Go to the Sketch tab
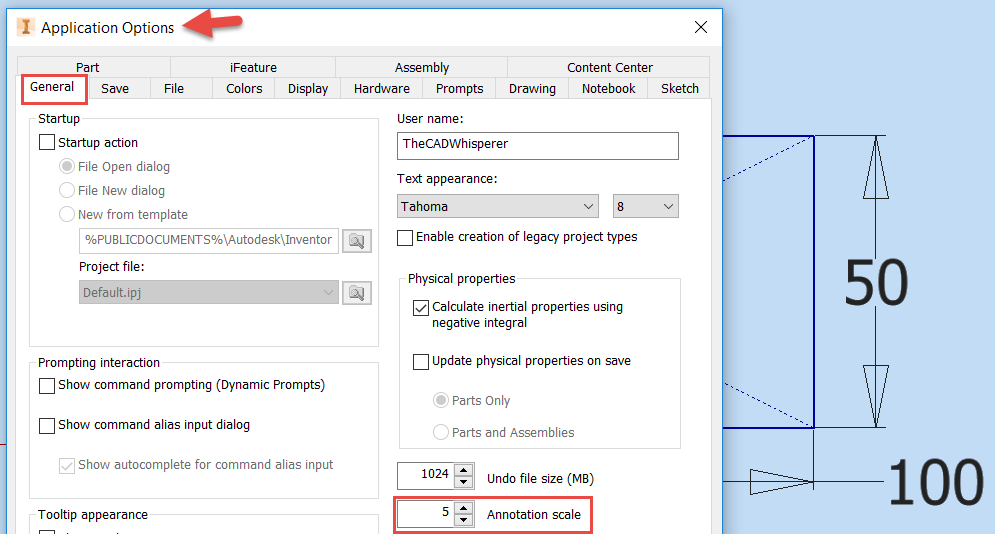 [x=680, y=89]
